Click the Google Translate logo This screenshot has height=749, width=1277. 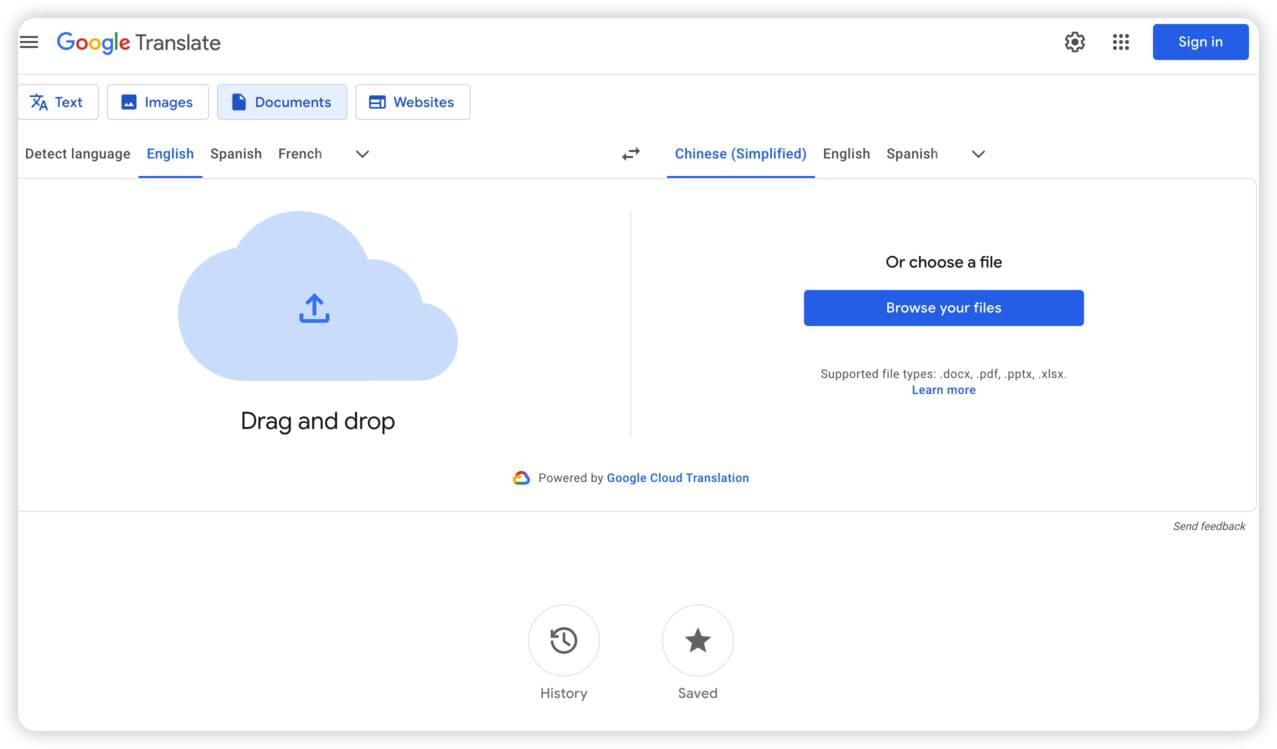click(138, 42)
